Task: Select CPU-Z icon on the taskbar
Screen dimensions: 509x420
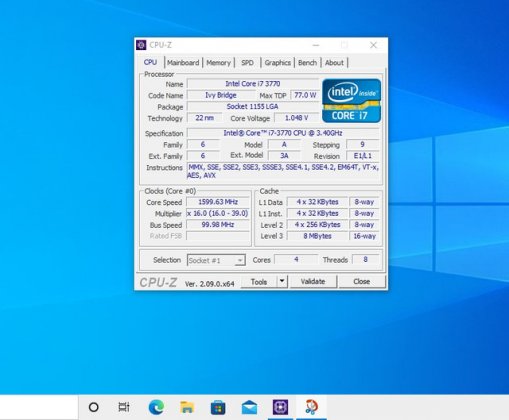Action: (x=280, y=407)
